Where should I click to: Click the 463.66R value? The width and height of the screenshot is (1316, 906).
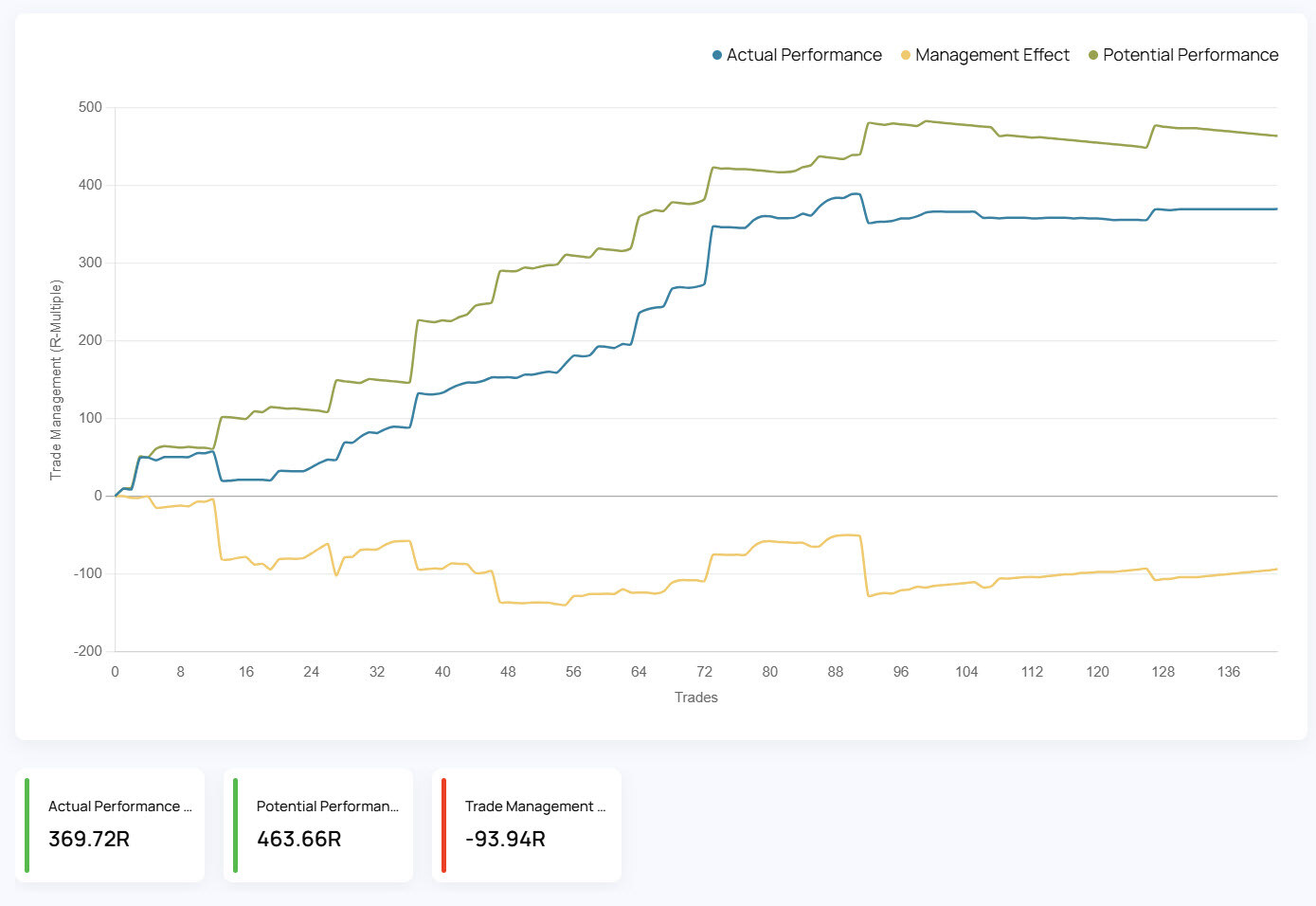click(298, 839)
